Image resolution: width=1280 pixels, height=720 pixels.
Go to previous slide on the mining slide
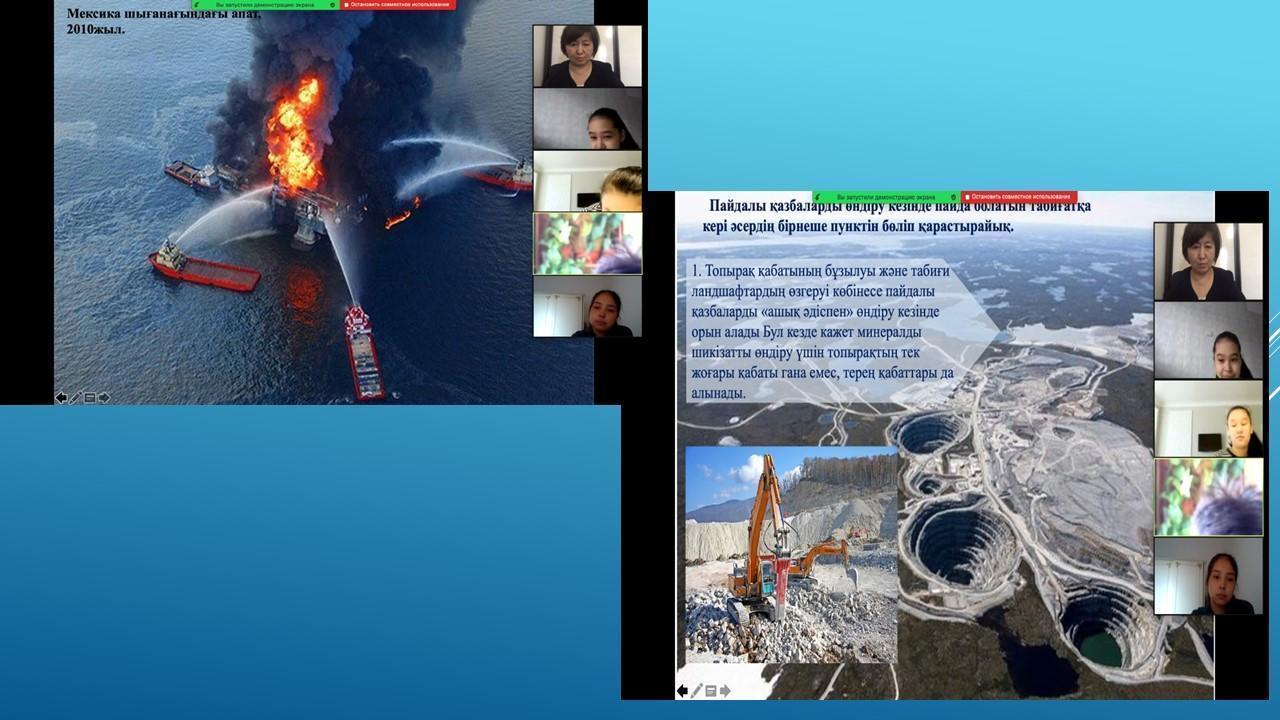pos(683,691)
